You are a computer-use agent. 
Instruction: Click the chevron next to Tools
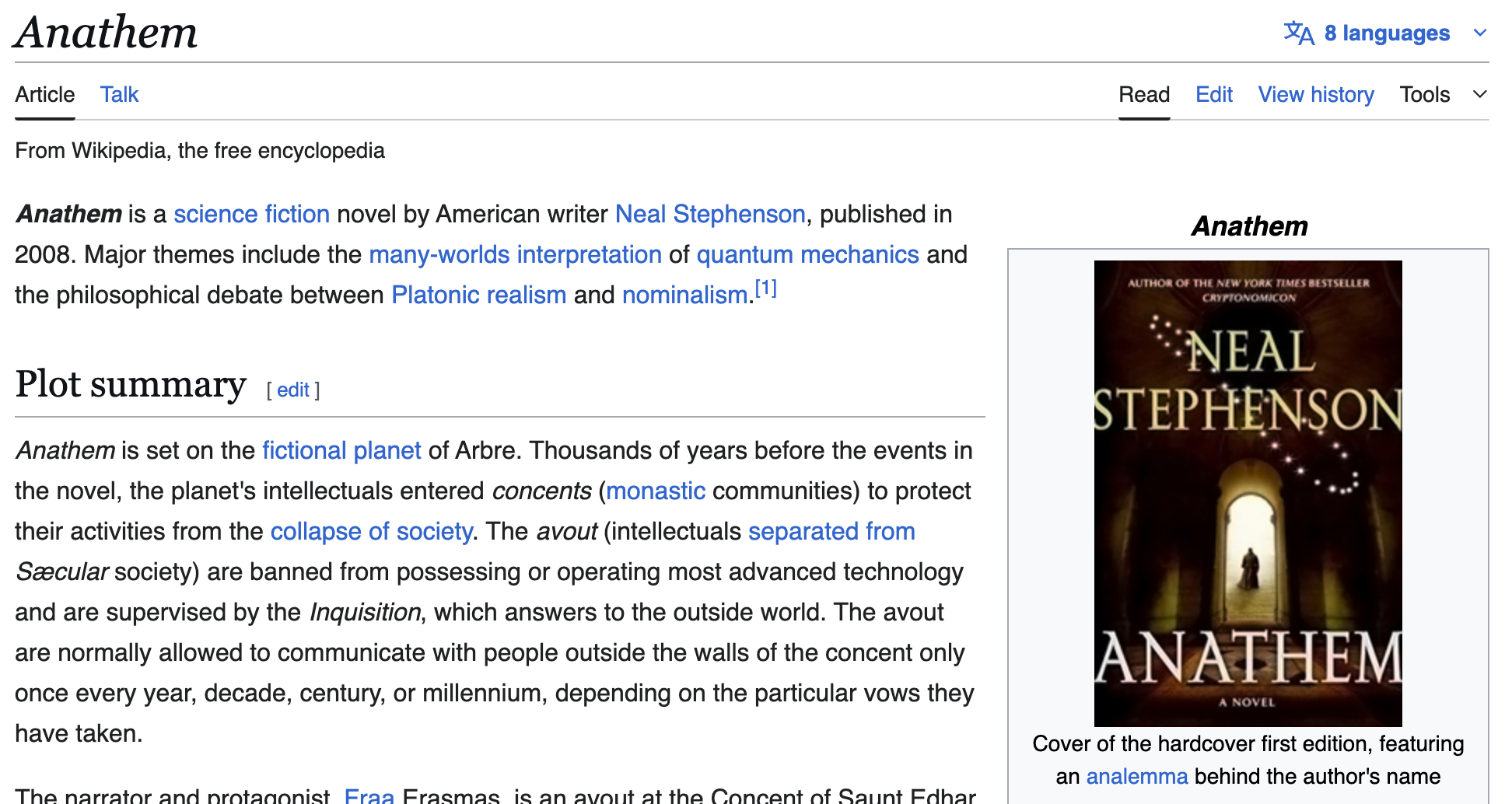coord(1479,94)
